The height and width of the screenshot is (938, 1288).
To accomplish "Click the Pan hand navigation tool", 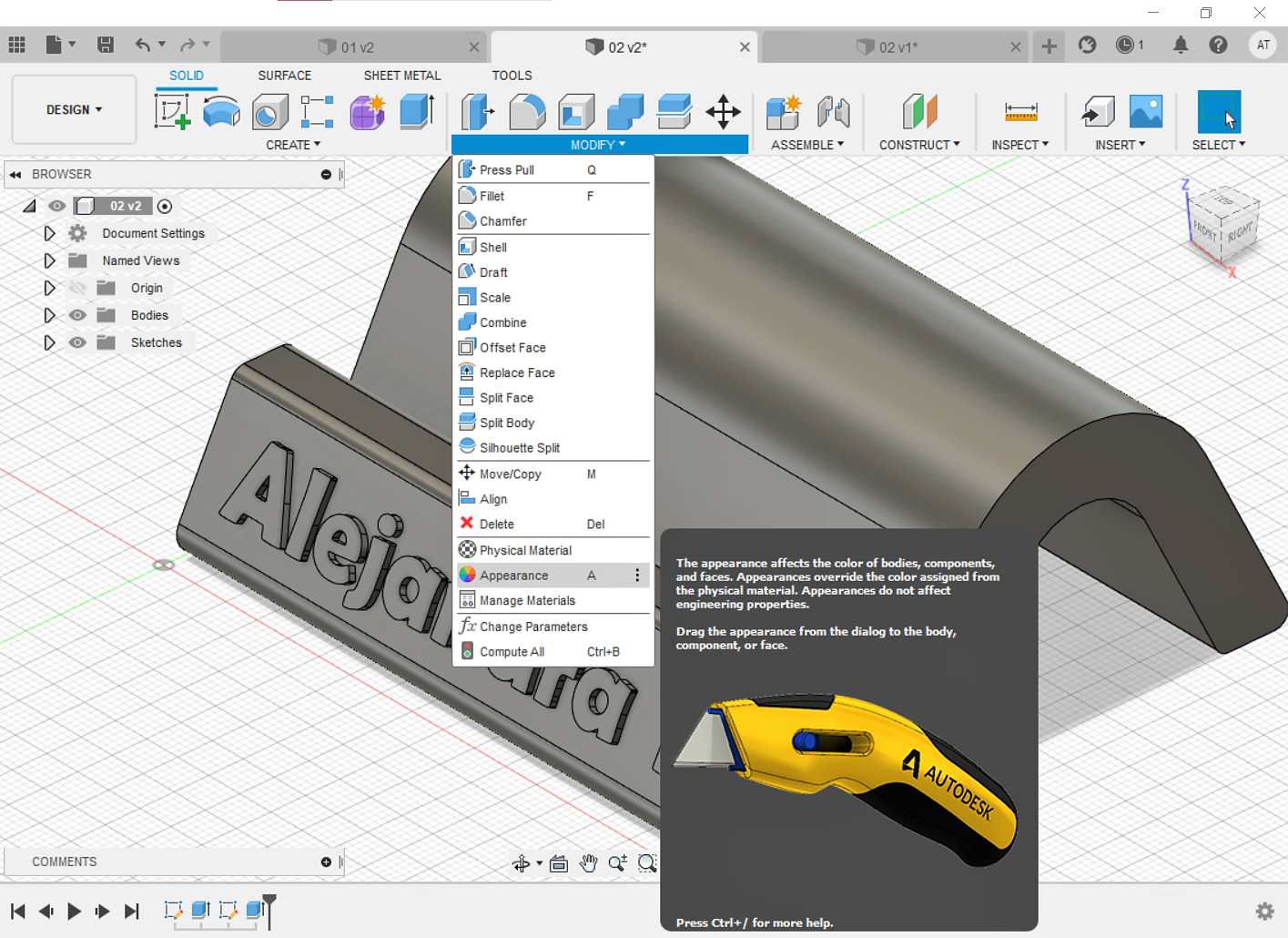I will (588, 863).
